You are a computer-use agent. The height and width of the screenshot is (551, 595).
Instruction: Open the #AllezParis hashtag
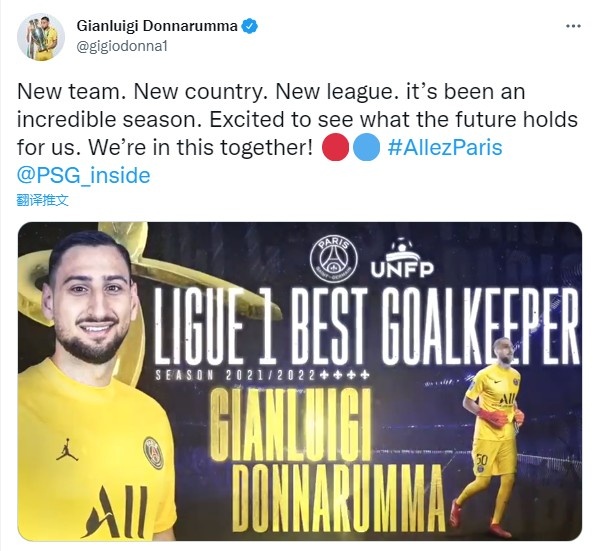point(445,147)
